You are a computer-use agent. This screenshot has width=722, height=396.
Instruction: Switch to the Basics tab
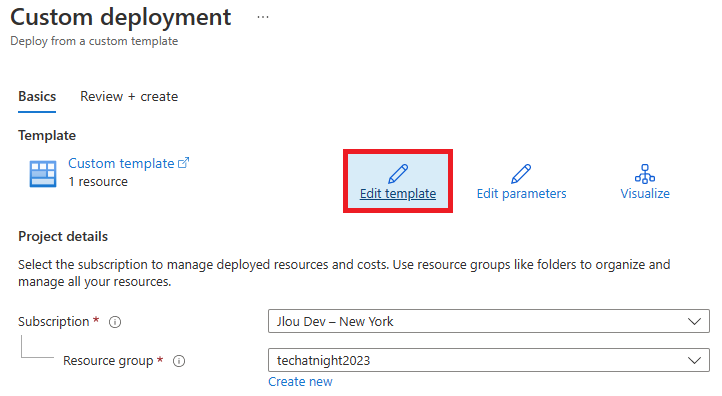pos(37,97)
